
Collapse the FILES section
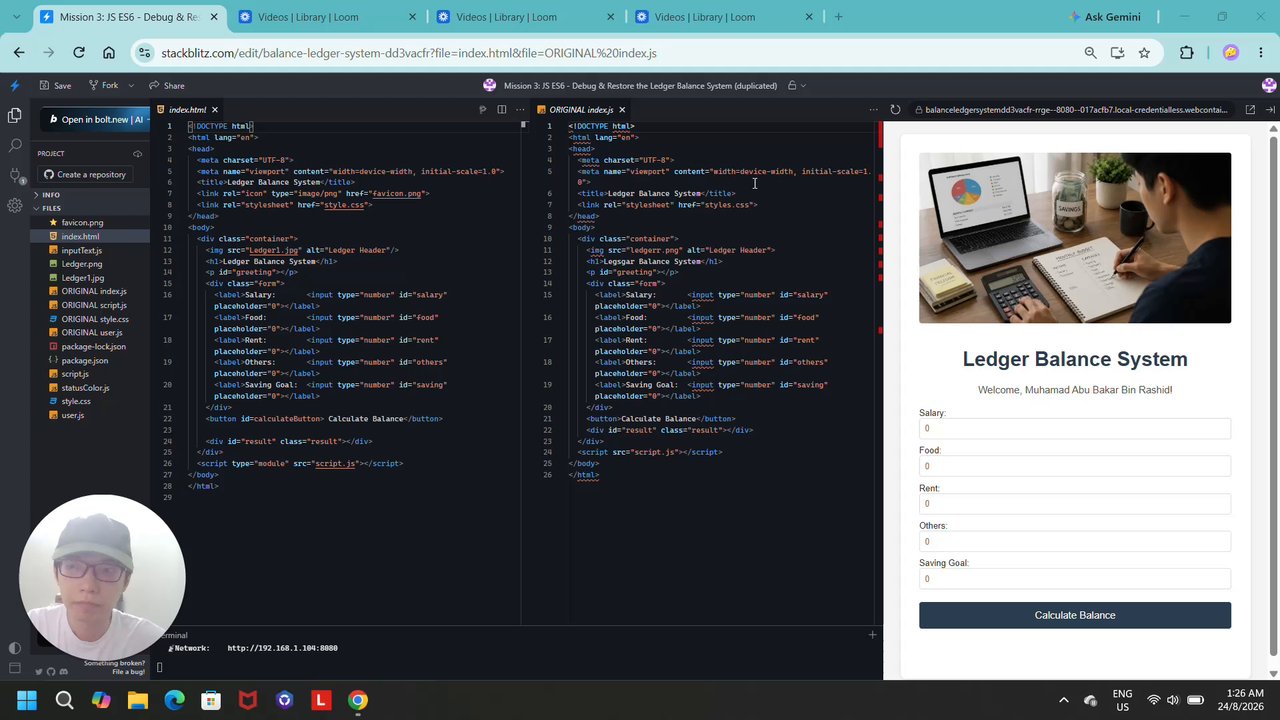pos(50,208)
